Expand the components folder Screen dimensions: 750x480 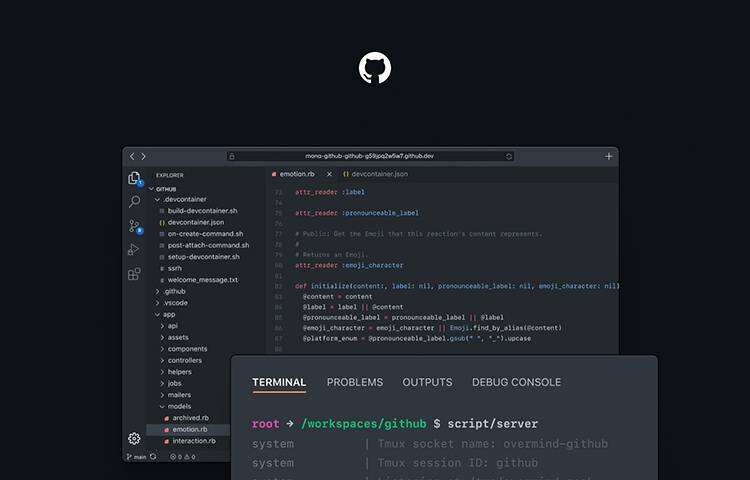(x=187, y=348)
